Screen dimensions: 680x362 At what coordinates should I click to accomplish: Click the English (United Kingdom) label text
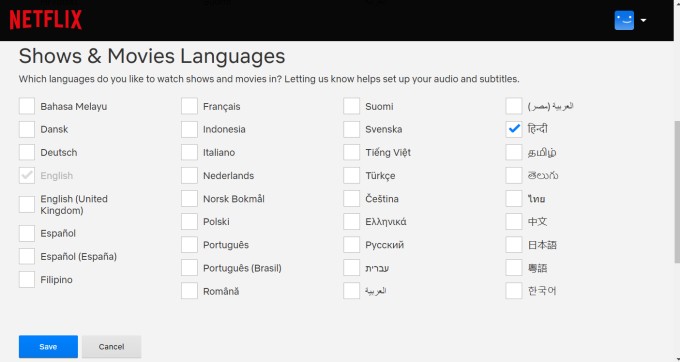pyautogui.click(x=74, y=205)
